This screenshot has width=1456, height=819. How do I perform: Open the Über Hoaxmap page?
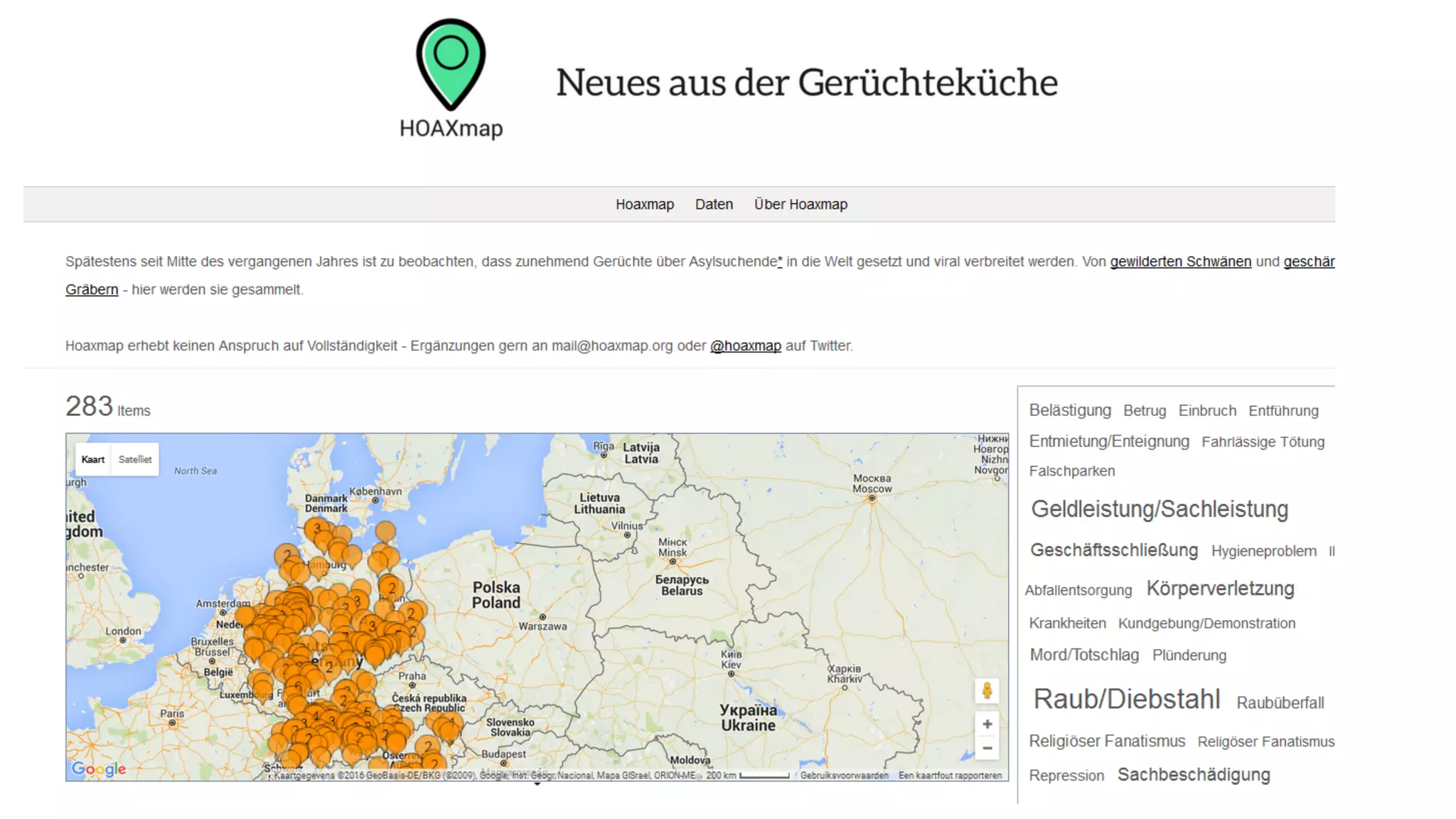pyautogui.click(x=801, y=204)
